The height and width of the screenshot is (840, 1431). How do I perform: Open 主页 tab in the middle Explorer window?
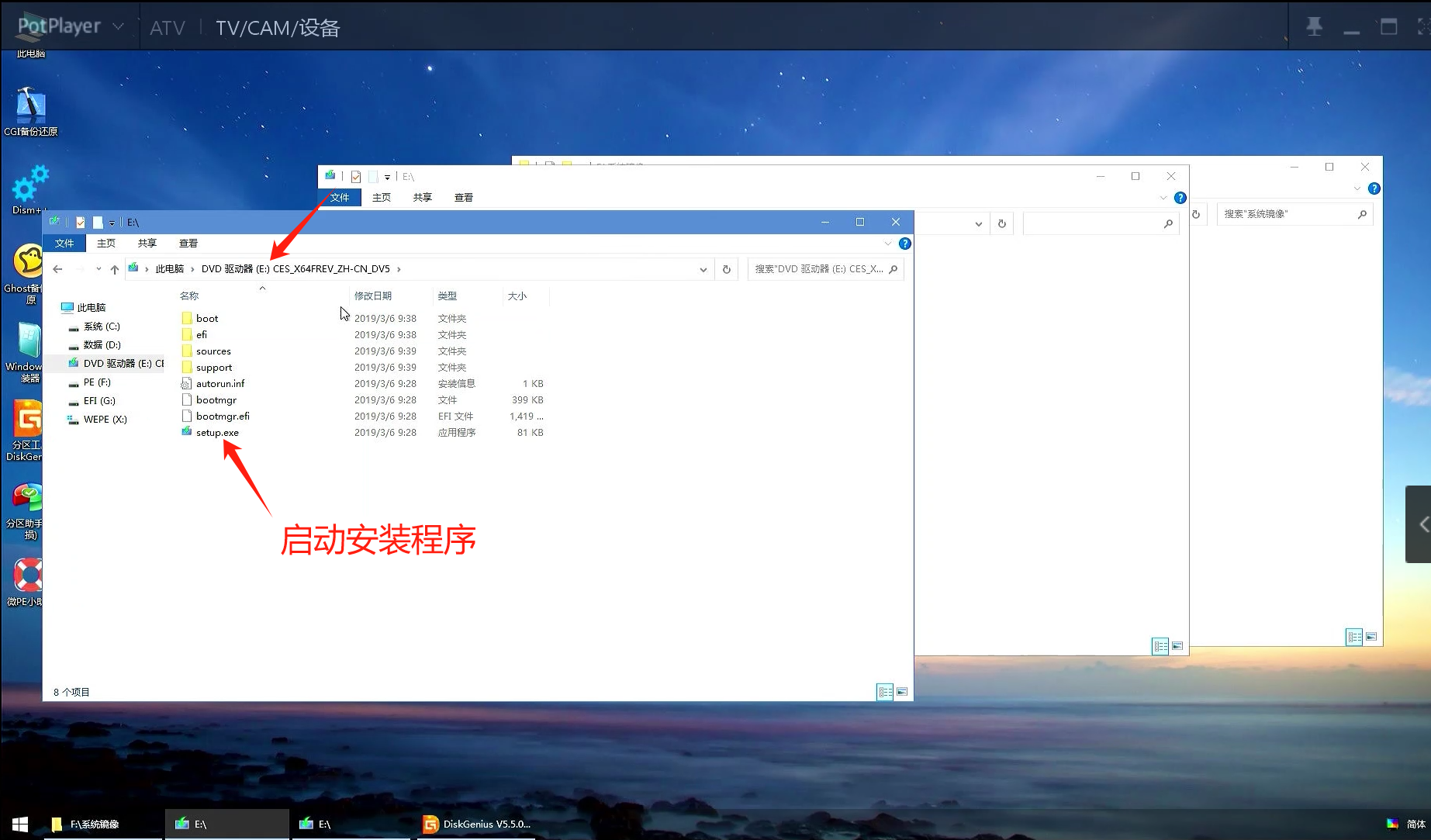(x=382, y=198)
